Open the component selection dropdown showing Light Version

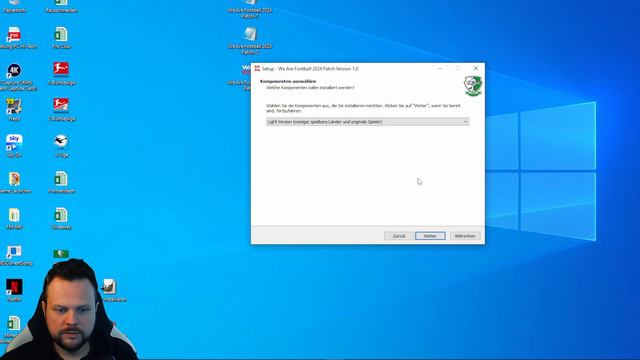tap(367, 122)
